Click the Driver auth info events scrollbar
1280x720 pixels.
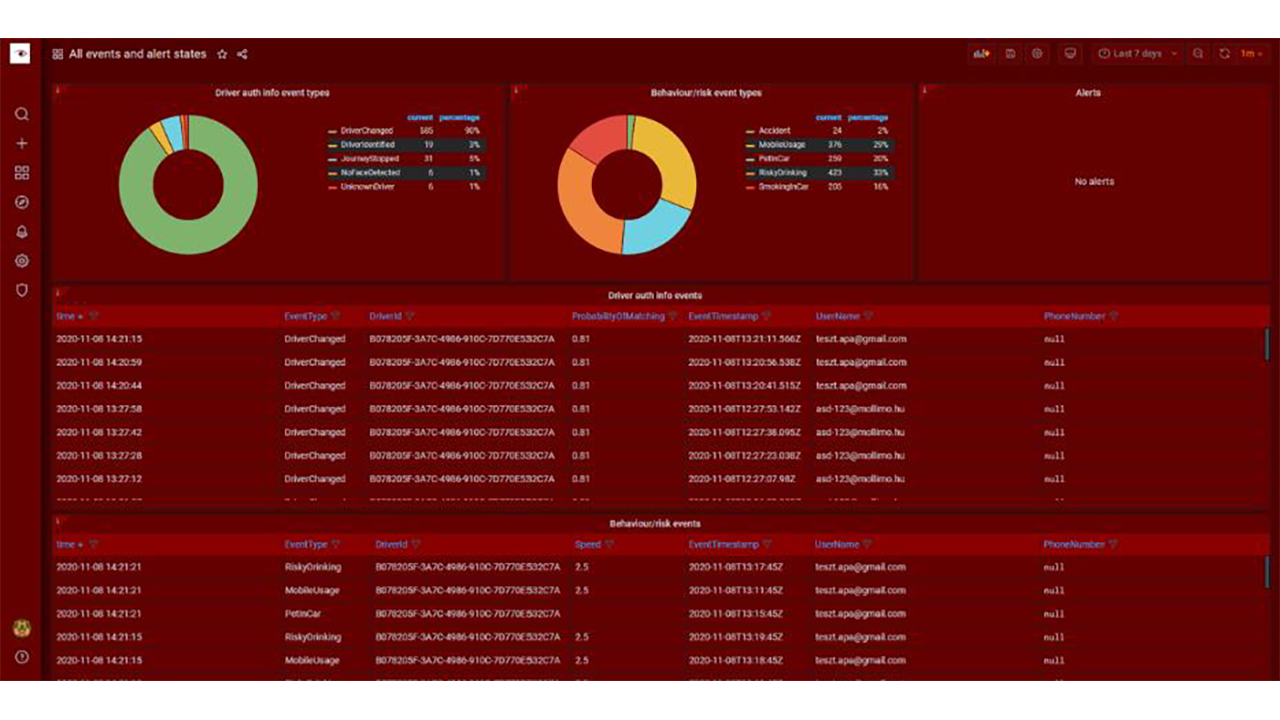[1267, 344]
